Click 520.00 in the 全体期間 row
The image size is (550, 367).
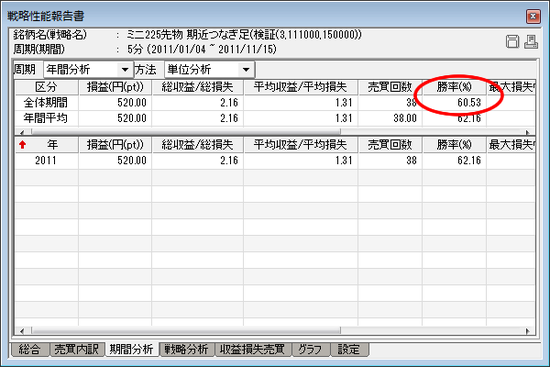coord(132,103)
